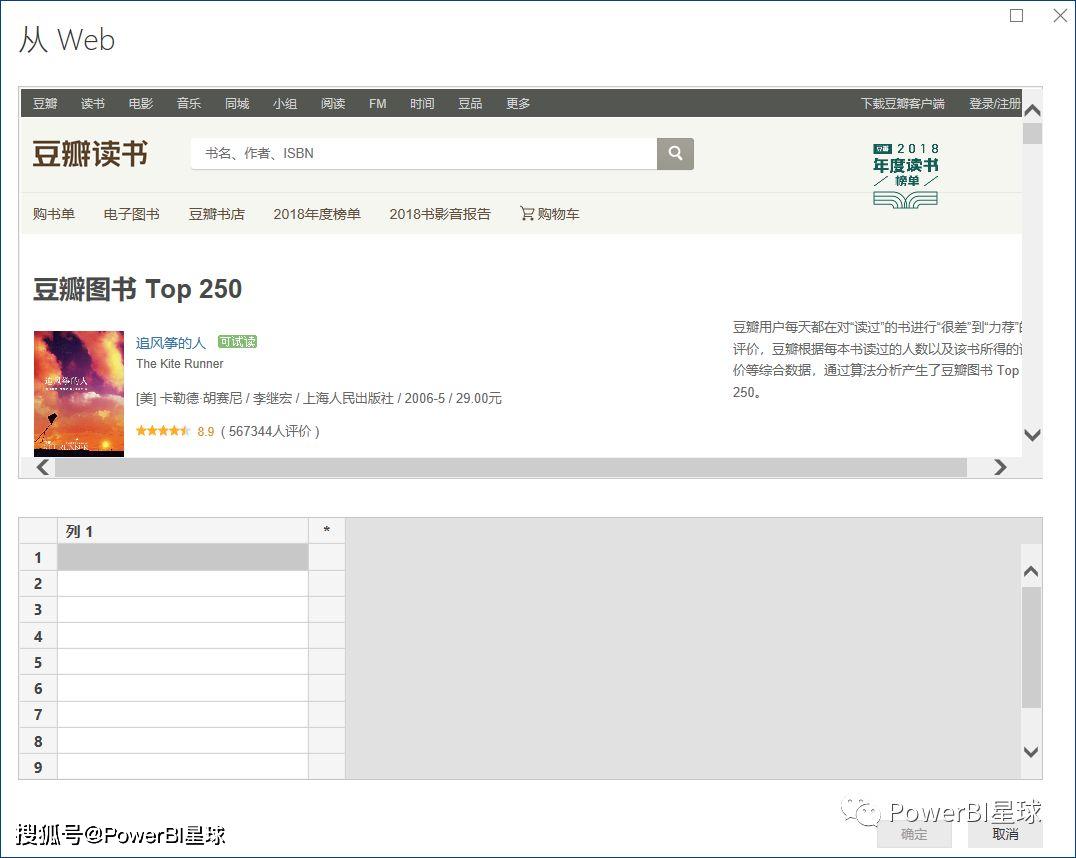
Task: Click 下载豆瓣客户端 link
Action: (x=903, y=104)
